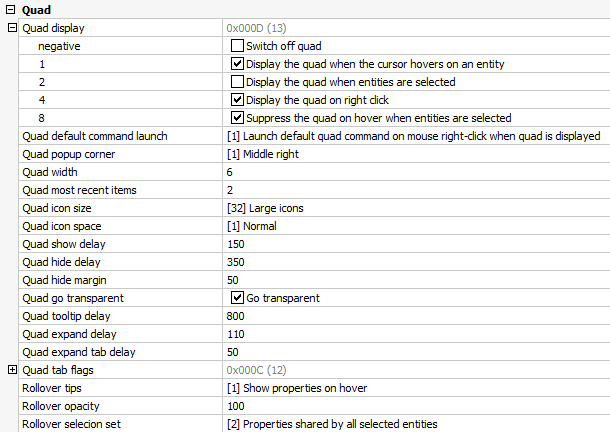Screen dimensions: 610x432
Task: Click the Quad width value field
Action: (416, 172)
